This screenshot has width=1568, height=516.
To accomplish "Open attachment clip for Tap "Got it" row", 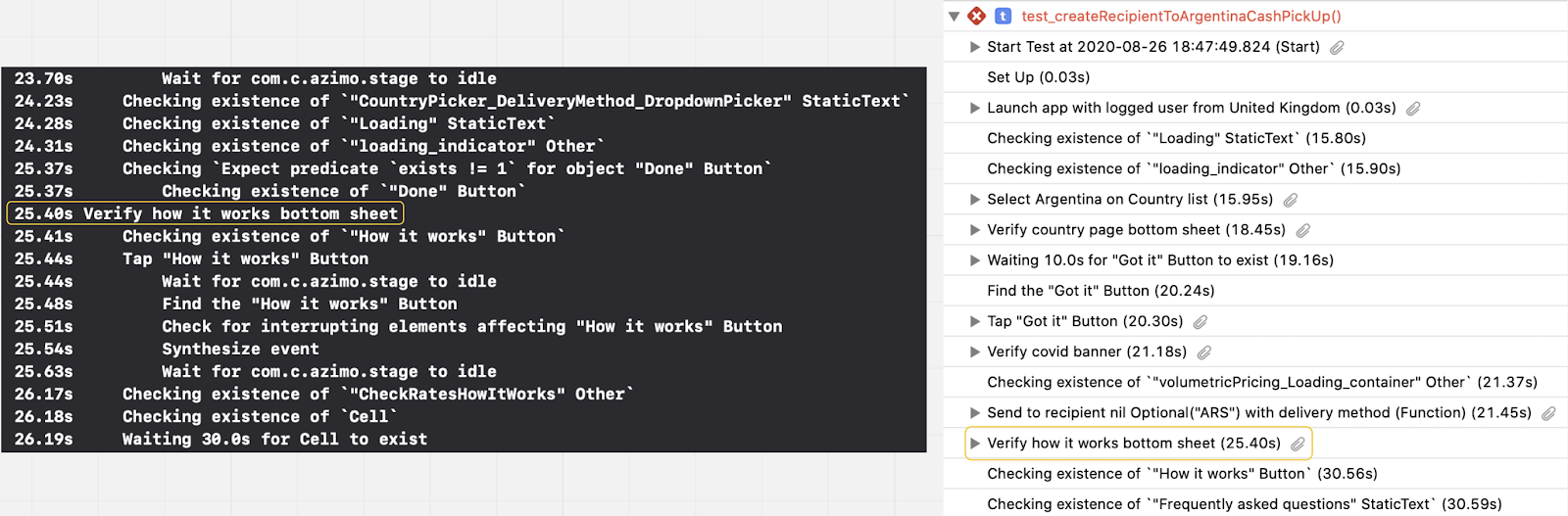I will coord(1200,322).
